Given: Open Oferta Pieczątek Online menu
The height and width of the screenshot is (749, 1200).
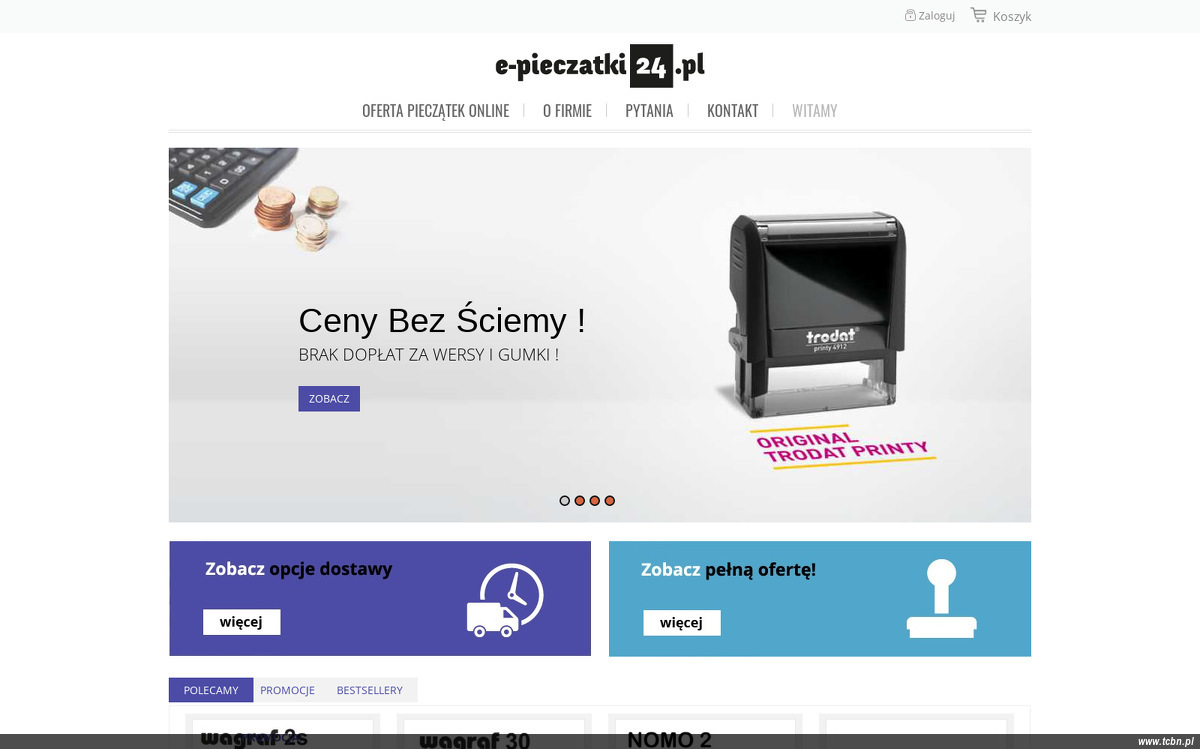Looking at the screenshot, I should 436,111.
